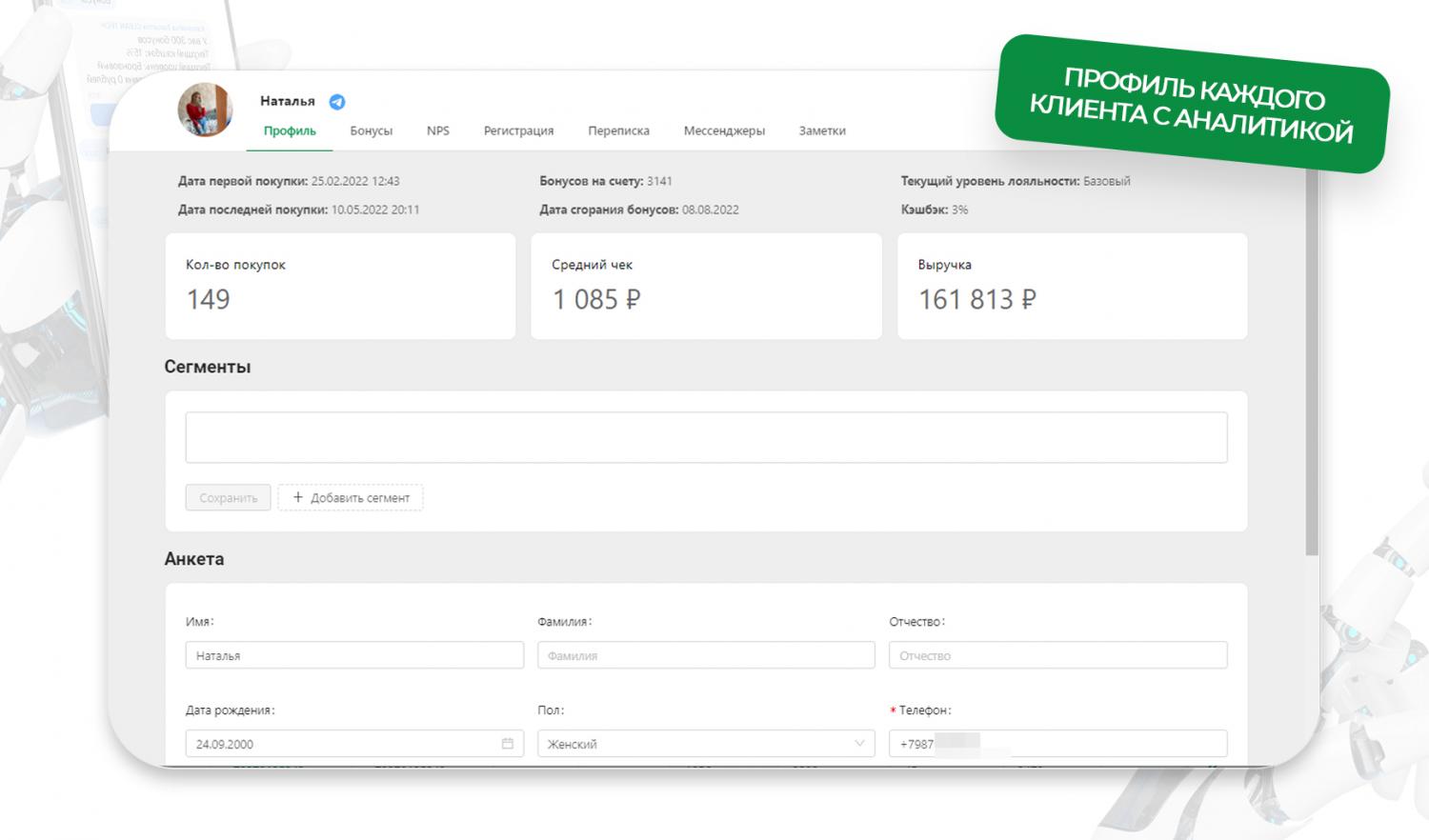
Task: Click the empty segments input box
Action: coord(706,437)
